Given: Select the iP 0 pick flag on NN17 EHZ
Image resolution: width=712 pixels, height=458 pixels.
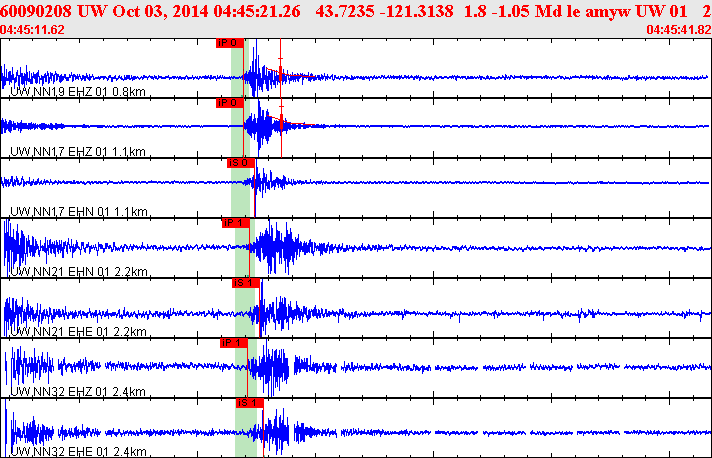Looking at the screenshot, I should (230, 103).
